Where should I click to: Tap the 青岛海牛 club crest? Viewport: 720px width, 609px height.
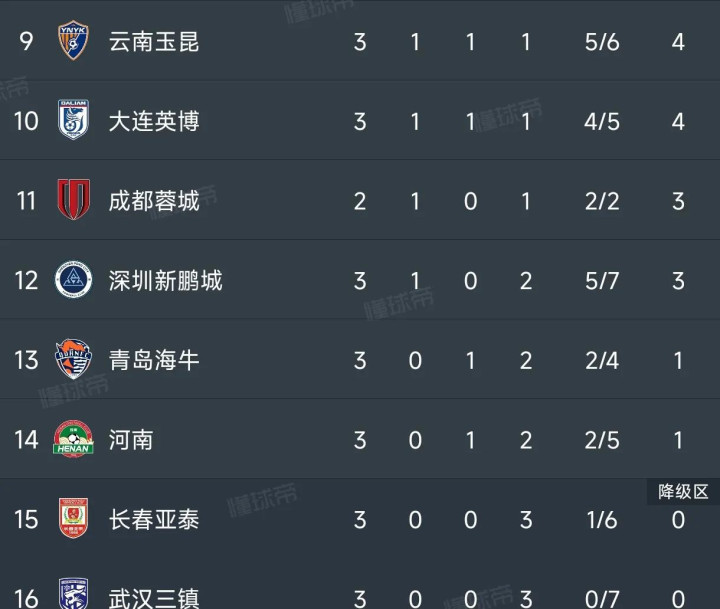pos(73,359)
